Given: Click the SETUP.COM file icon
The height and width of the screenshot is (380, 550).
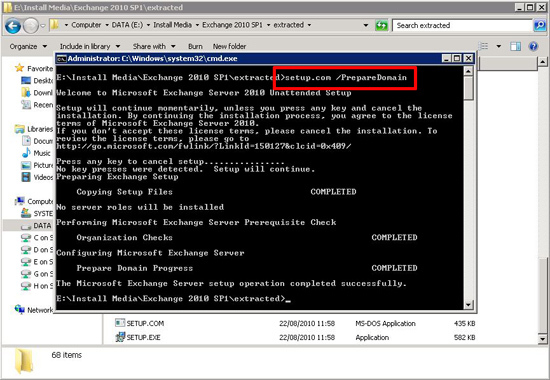Looking at the screenshot, I should tap(120, 323).
